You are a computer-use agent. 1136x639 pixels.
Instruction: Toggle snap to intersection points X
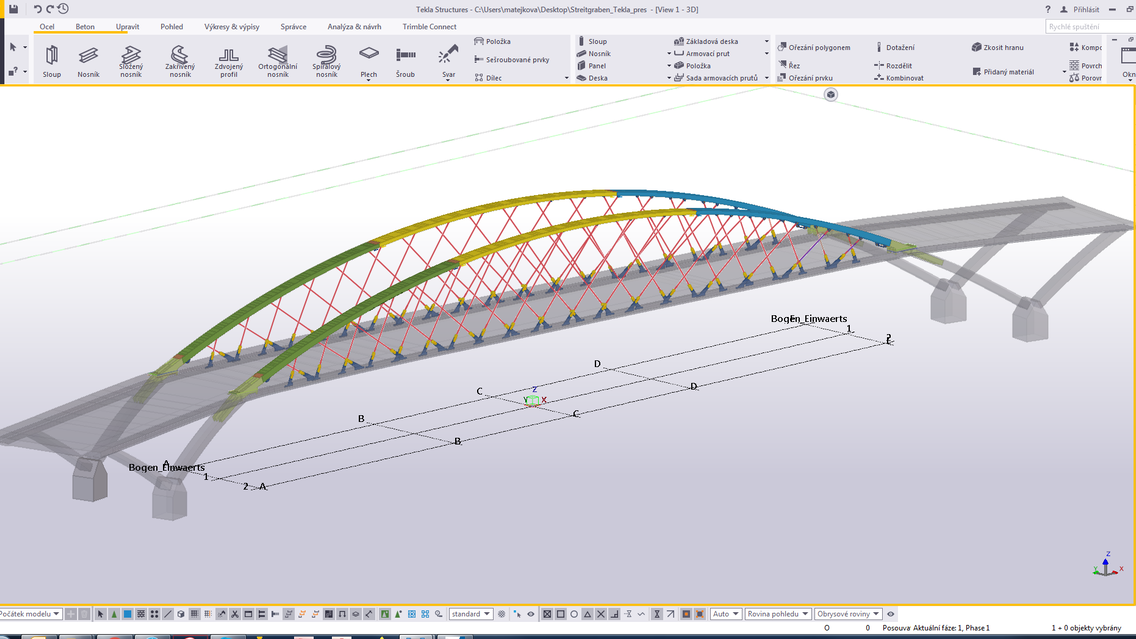(x=601, y=614)
